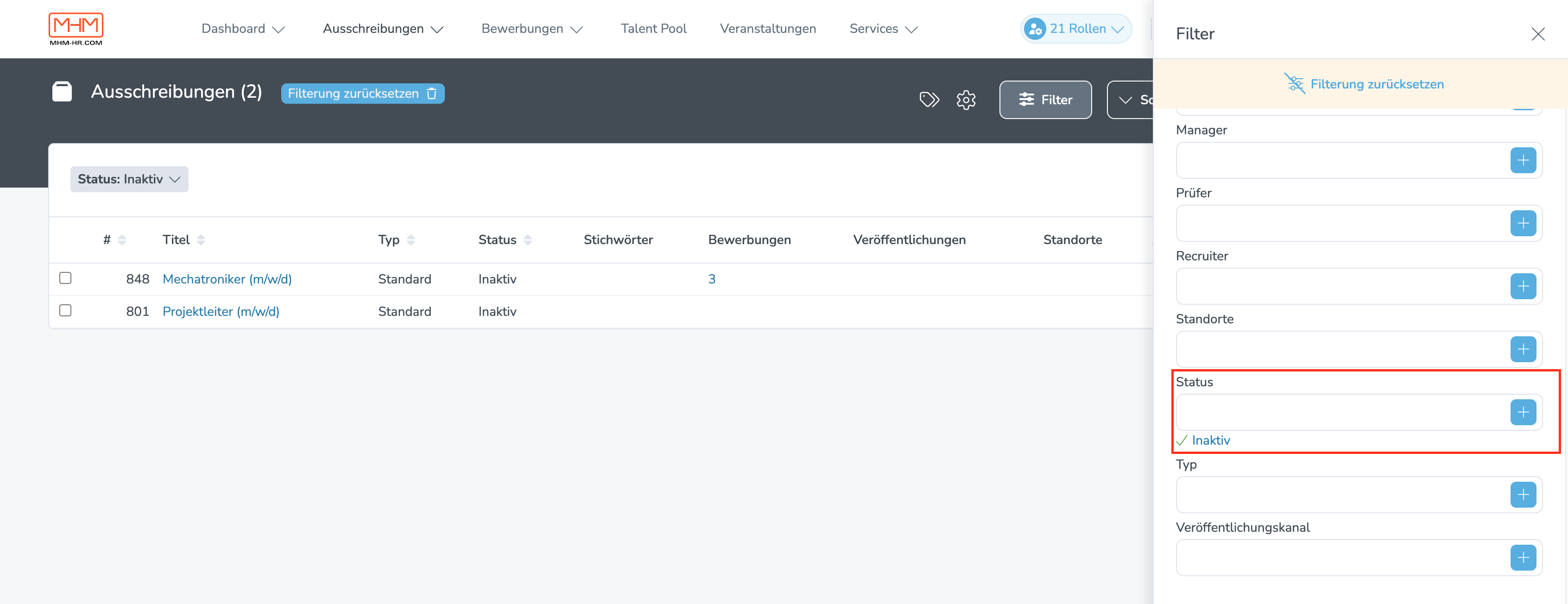Click the tags icon in header
Image resolution: width=1568 pixels, height=604 pixels.
[x=929, y=99]
